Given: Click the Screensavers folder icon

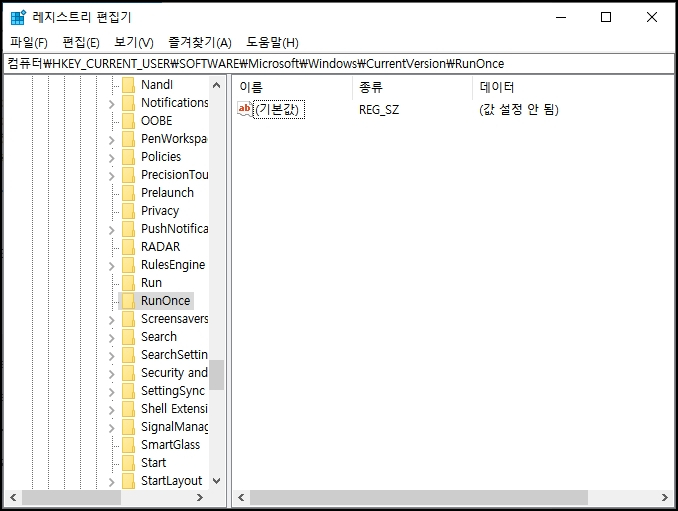Looking at the screenshot, I should [x=128, y=319].
